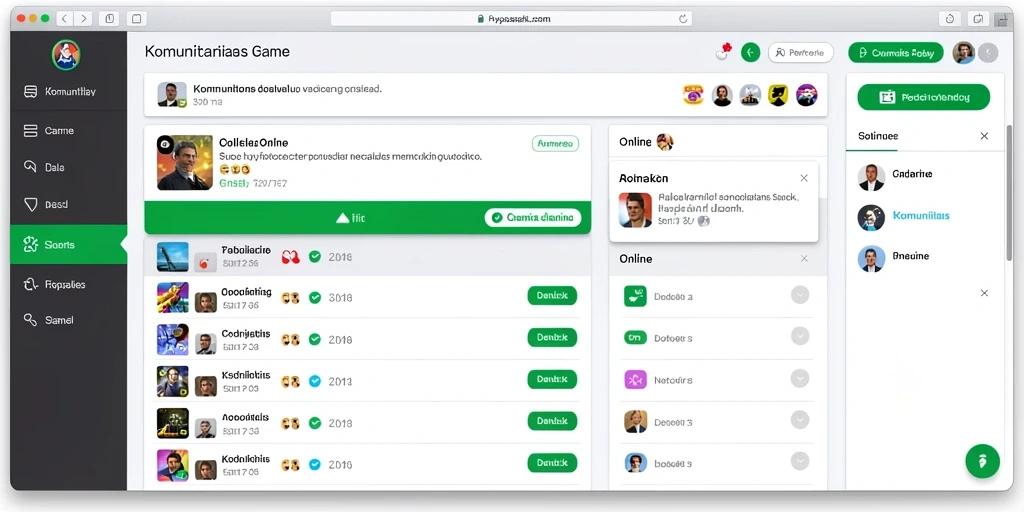Click the green floating button at bottom right

click(x=982, y=461)
